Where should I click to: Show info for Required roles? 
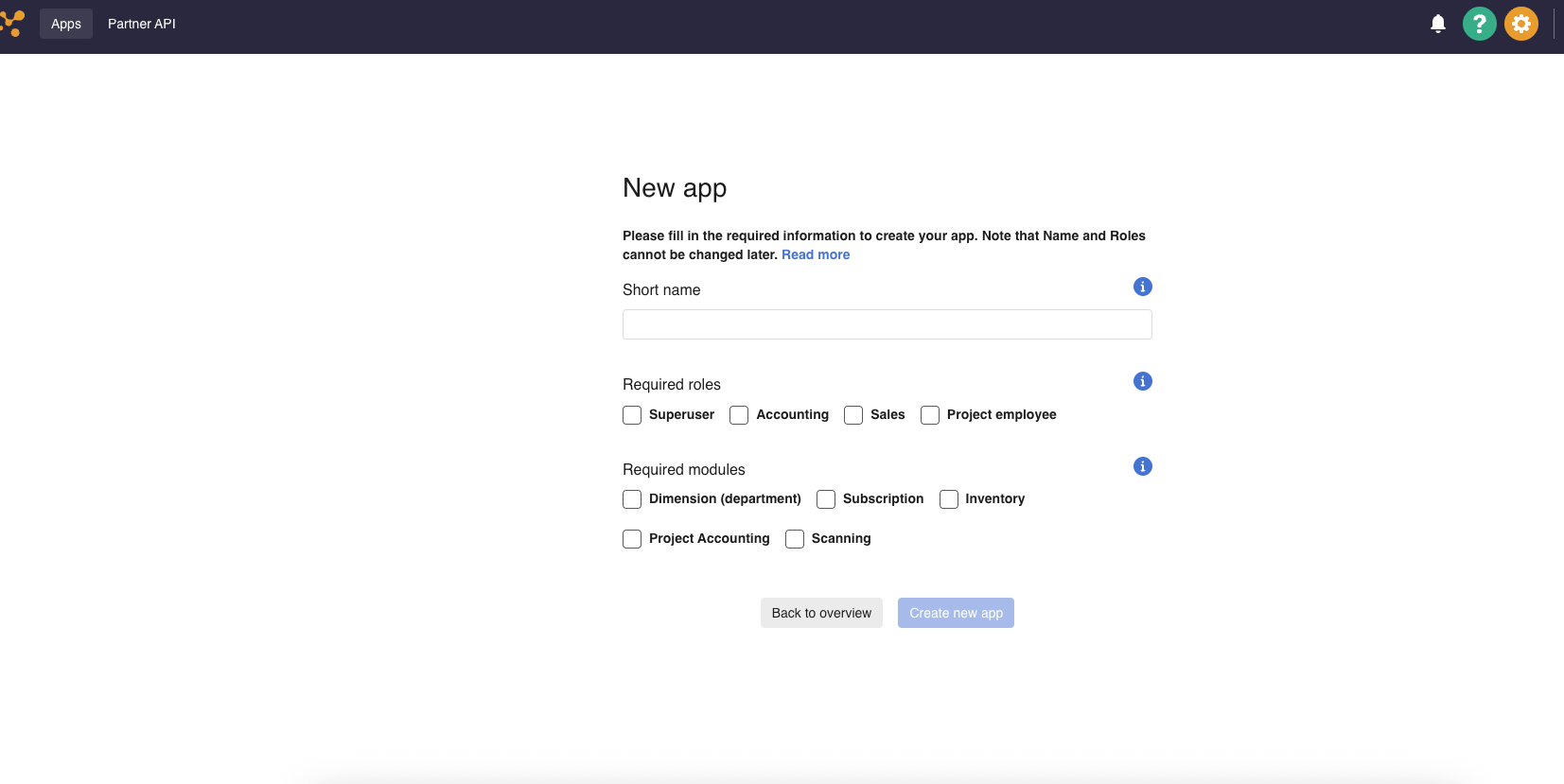coord(1142,381)
